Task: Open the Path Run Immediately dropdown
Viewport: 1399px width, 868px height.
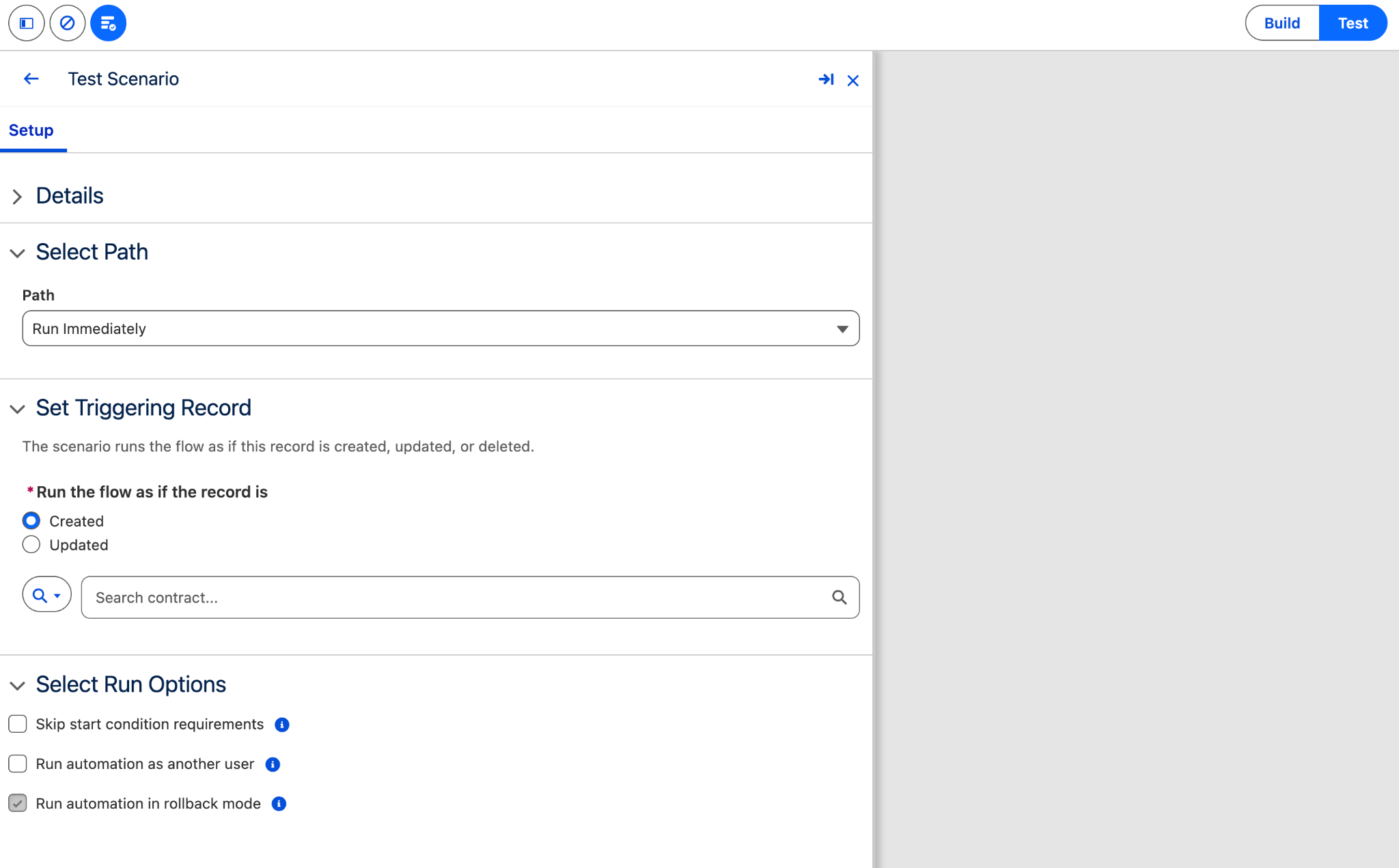Action: coord(441,328)
